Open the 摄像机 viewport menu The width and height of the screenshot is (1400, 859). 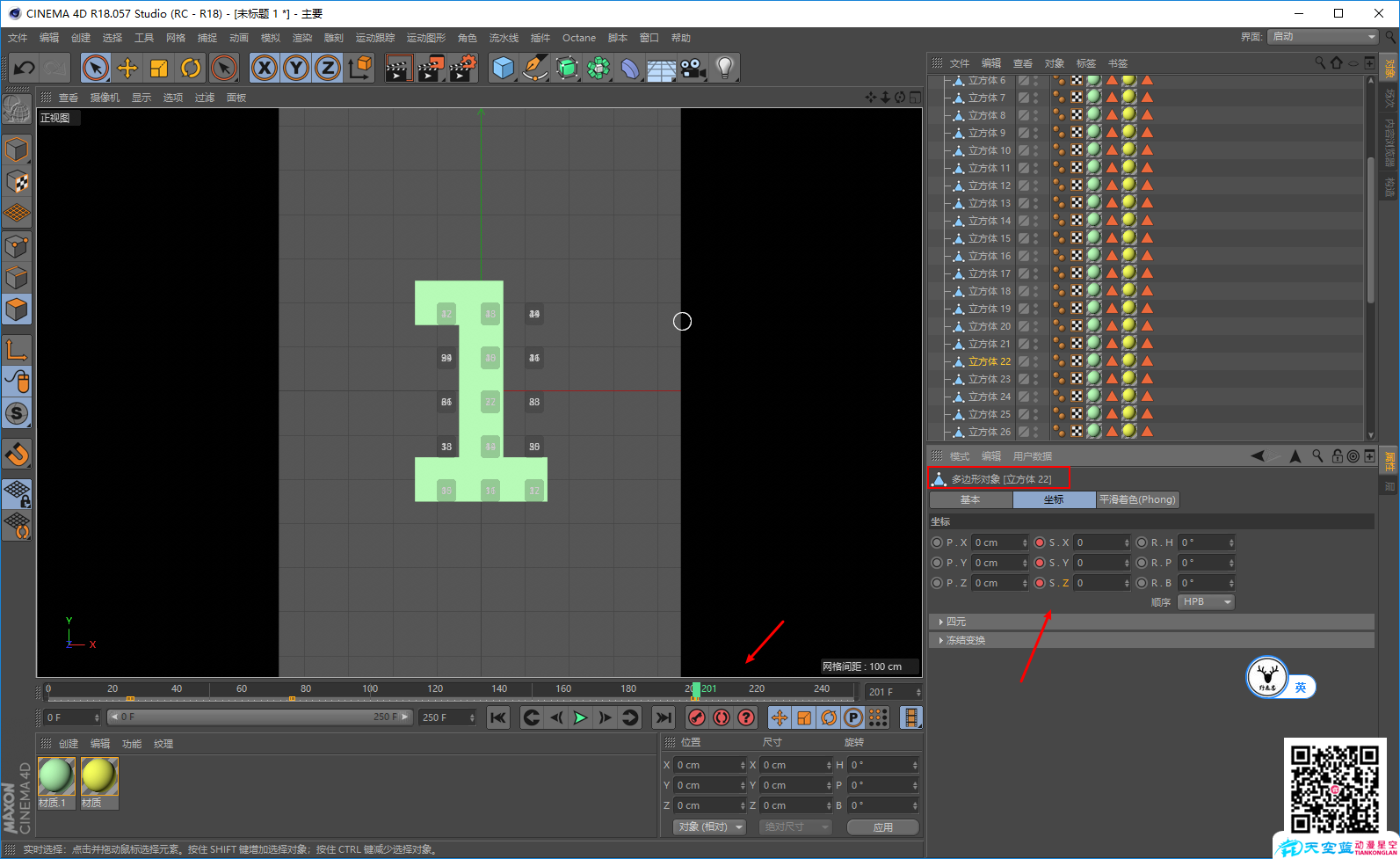105,98
